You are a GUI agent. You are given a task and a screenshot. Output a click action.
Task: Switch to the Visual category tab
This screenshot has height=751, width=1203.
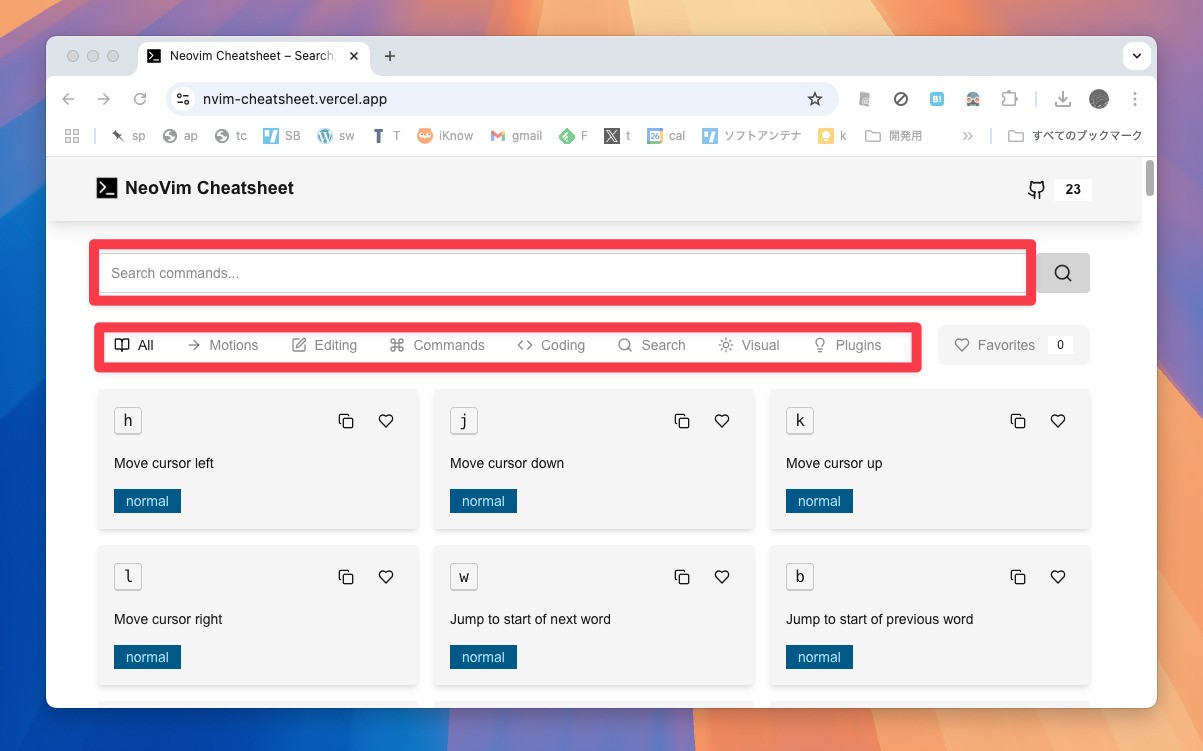point(749,345)
